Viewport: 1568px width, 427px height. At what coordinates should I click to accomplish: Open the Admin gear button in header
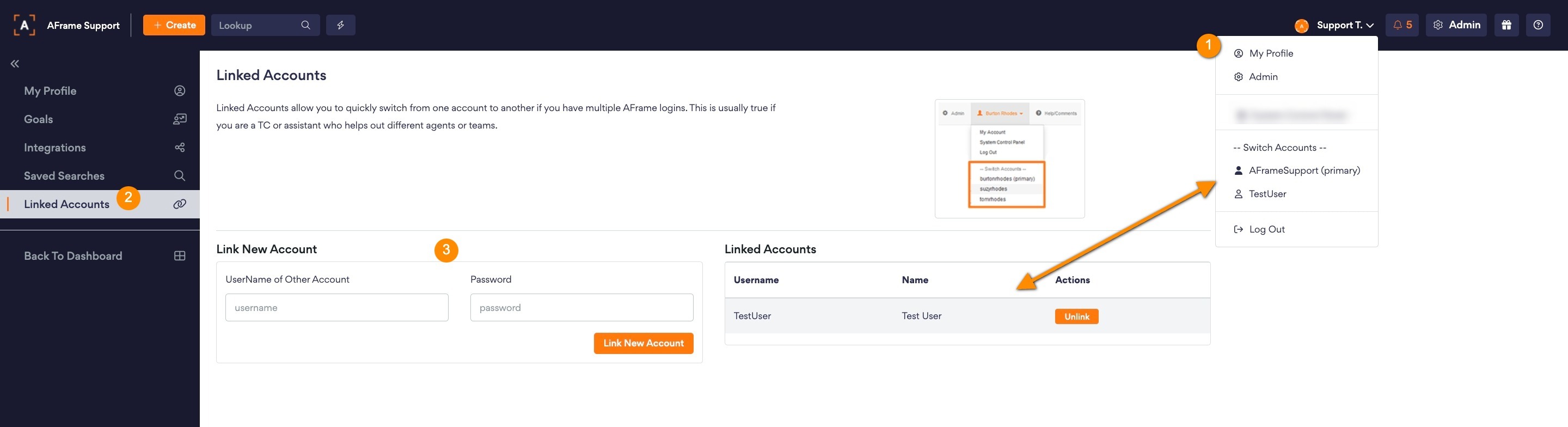point(1456,25)
